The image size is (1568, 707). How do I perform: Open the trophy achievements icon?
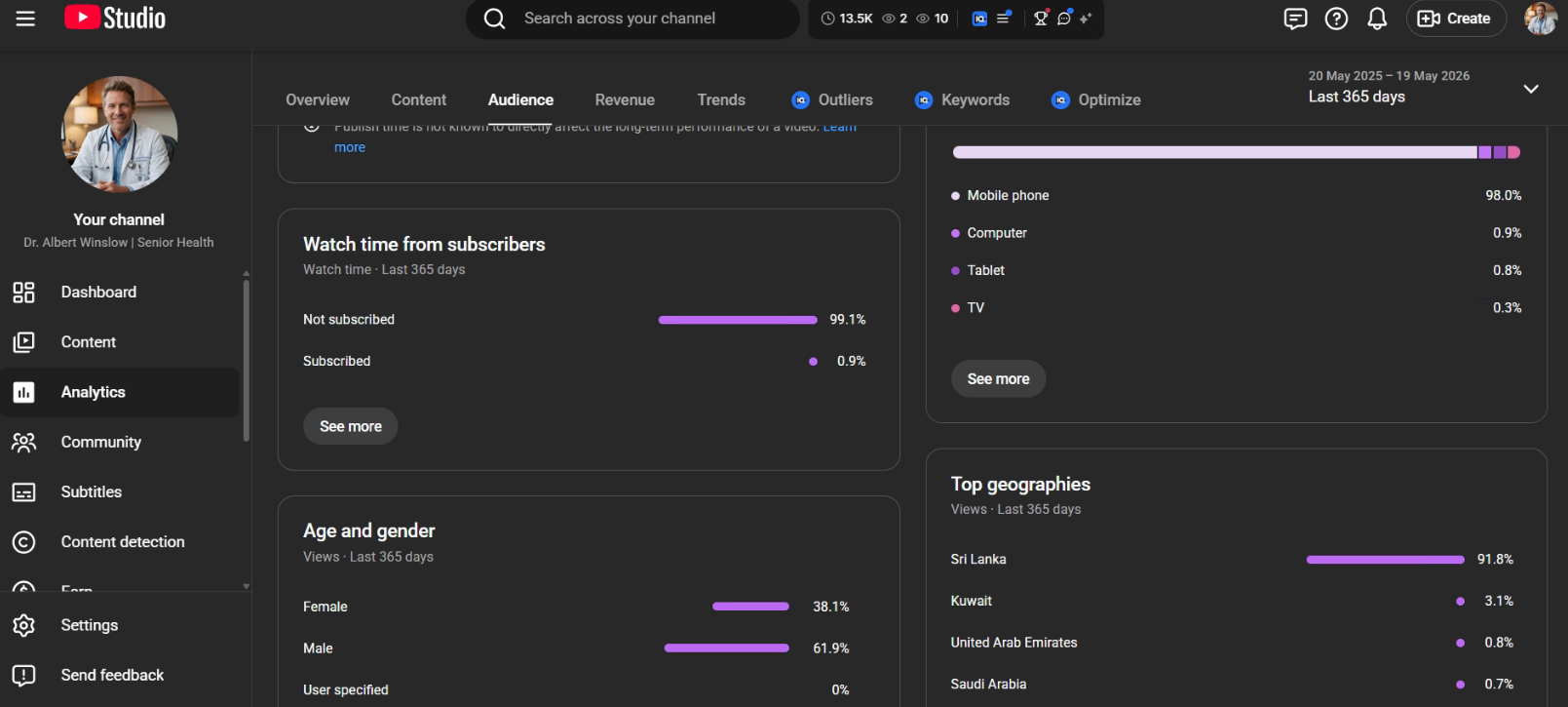[1041, 18]
